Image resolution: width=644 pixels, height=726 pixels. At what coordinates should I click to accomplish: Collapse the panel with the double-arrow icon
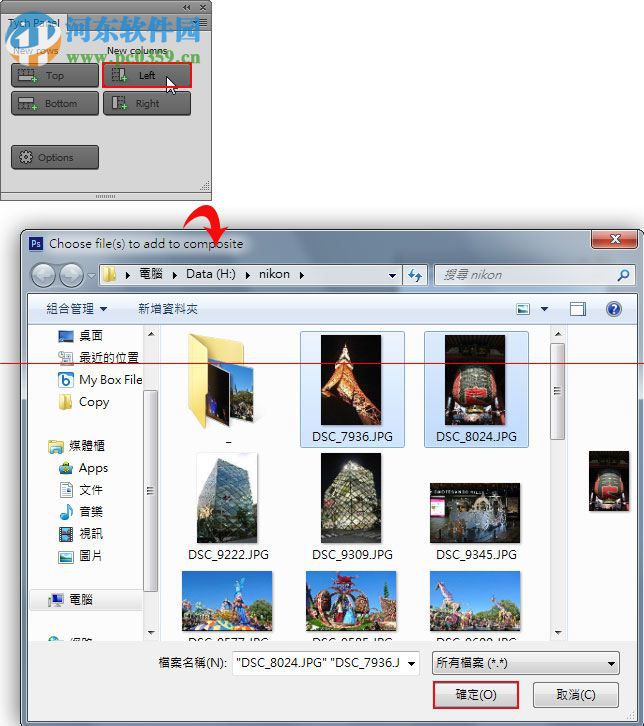(187, 7)
